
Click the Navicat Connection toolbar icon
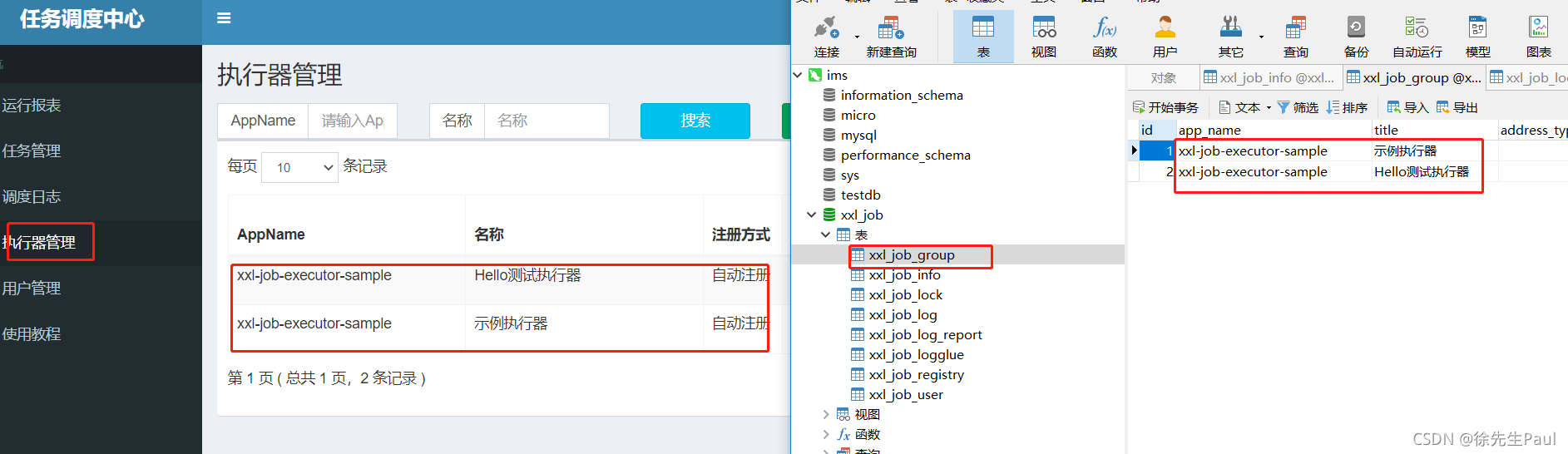pos(826,36)
